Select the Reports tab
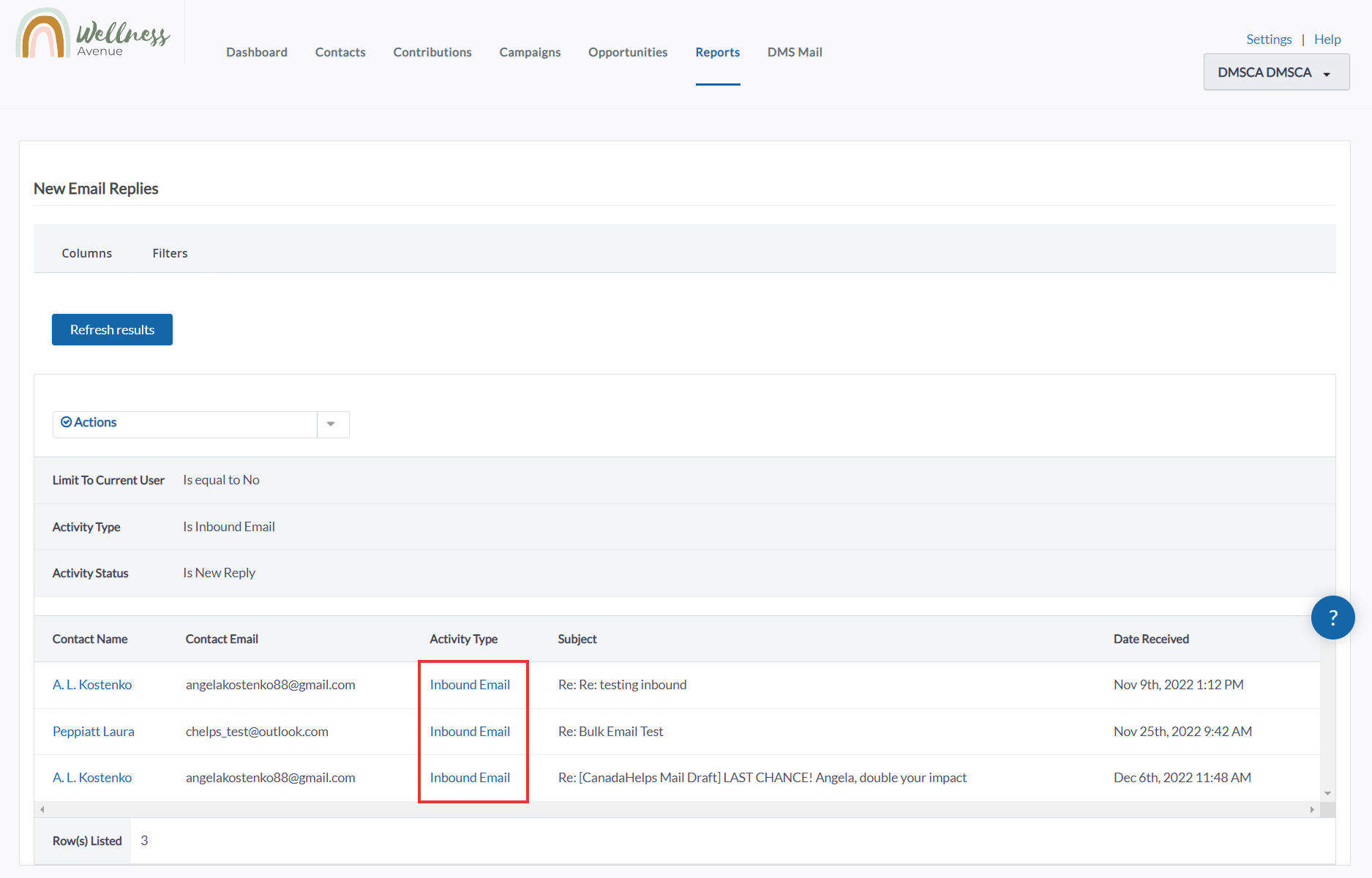Screen dimensions: 1372x878 [x=718, y=52]
